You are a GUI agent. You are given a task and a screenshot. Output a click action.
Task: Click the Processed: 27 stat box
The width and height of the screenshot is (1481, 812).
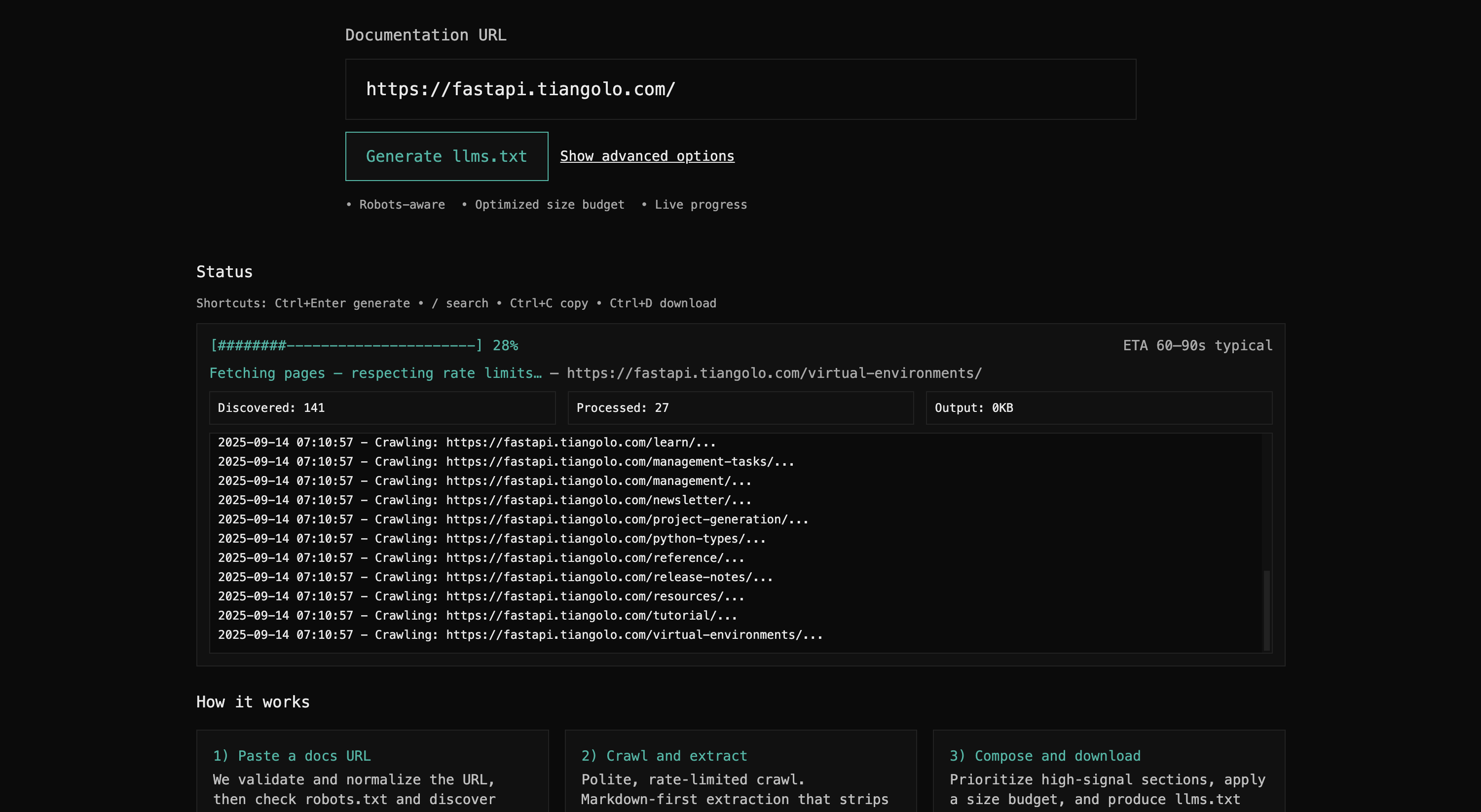click(x=740, y=407)
